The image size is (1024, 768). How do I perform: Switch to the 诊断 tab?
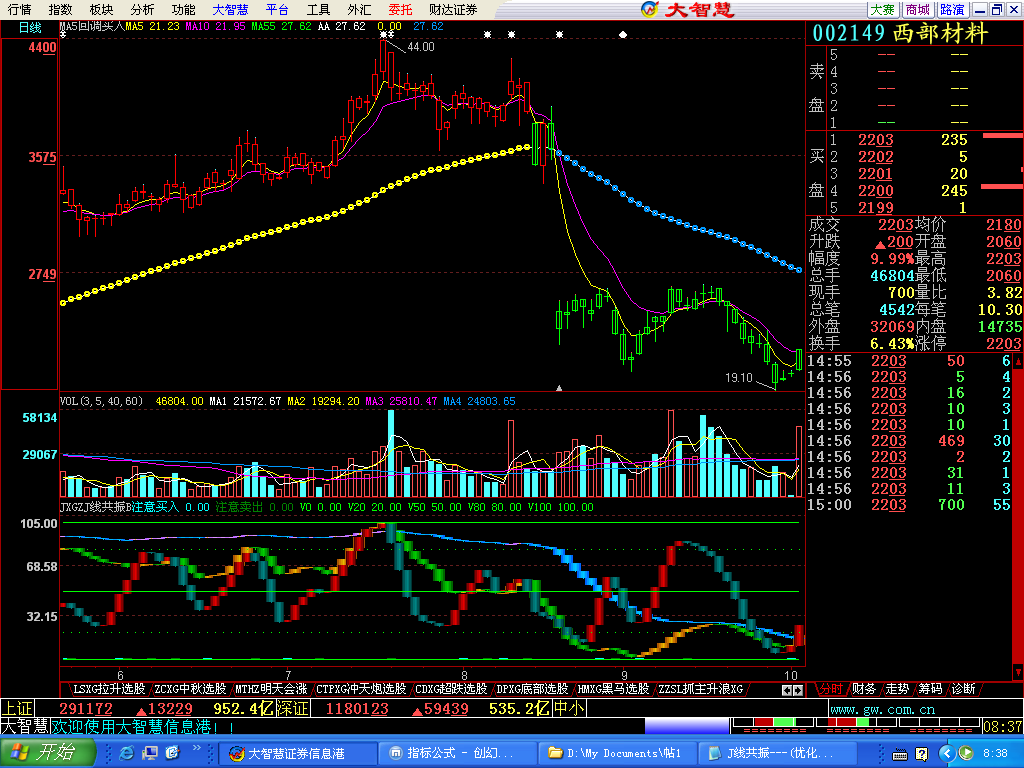(x=963, y=689)
